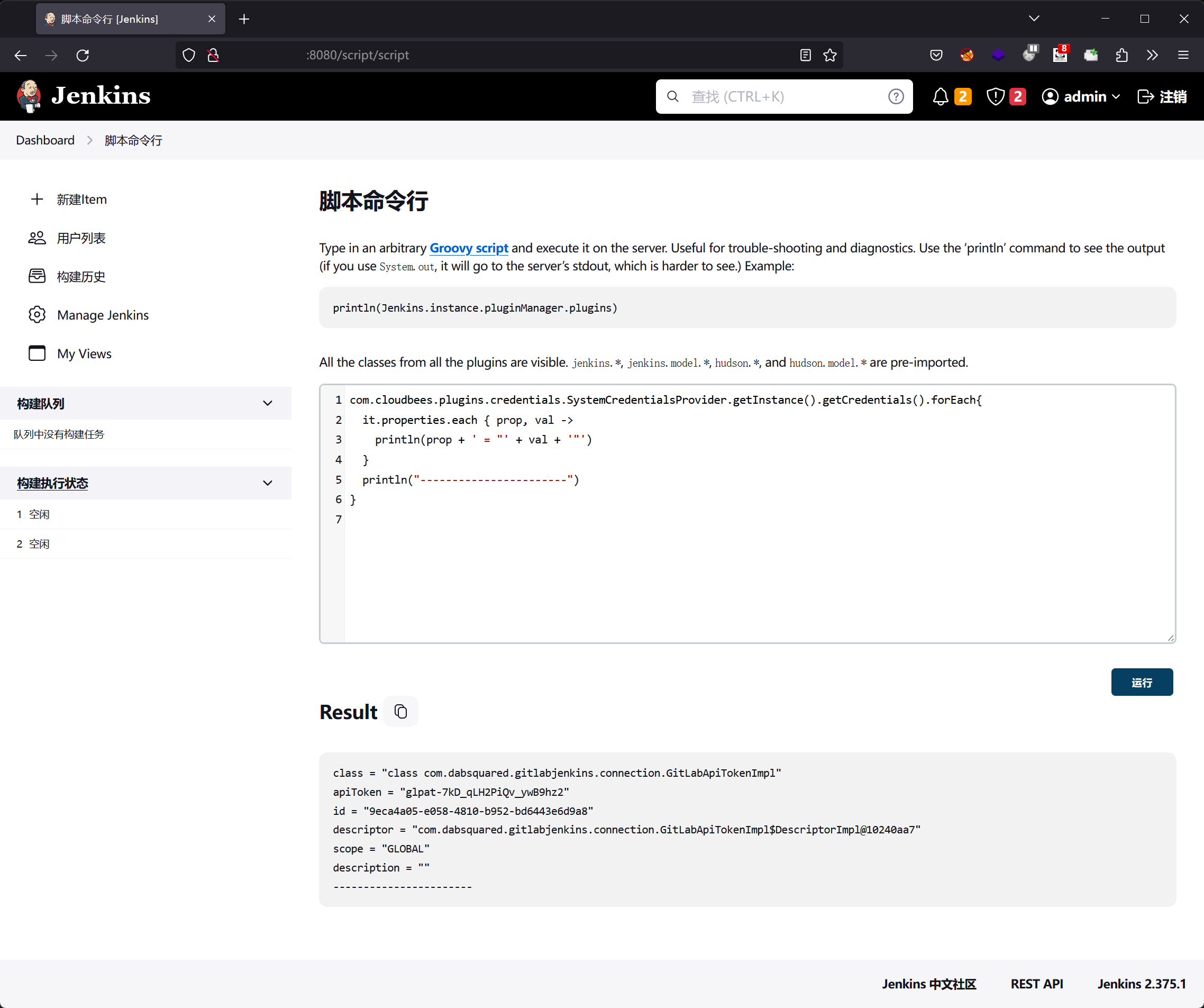Image resolution: width=1204 pixels, height=1008 pixels.
Task: Open the notifications bell icon
Action: coord(940,96)
